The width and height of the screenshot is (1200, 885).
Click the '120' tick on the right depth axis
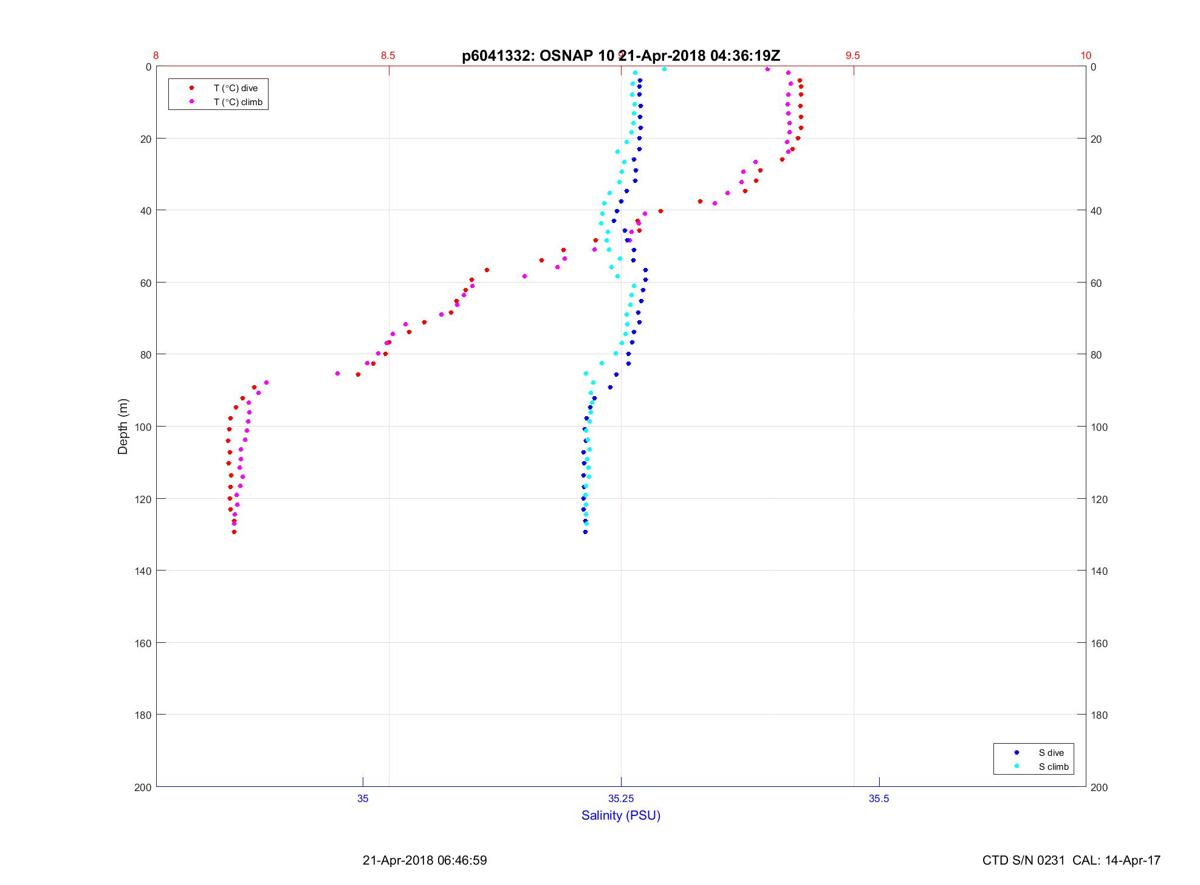(x=1100, y=499)
